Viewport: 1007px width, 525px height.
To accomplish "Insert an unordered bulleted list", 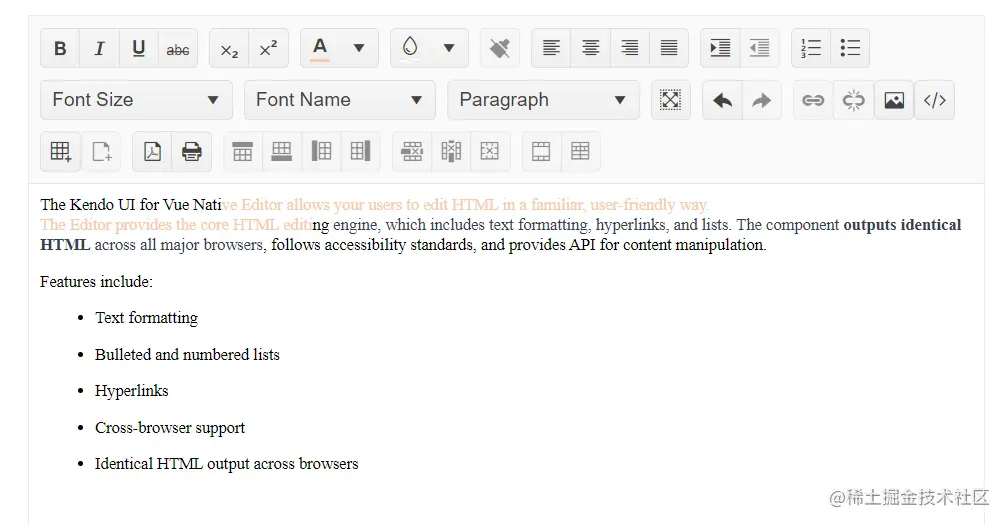I will pyautogui.click(x=850, y=48).
